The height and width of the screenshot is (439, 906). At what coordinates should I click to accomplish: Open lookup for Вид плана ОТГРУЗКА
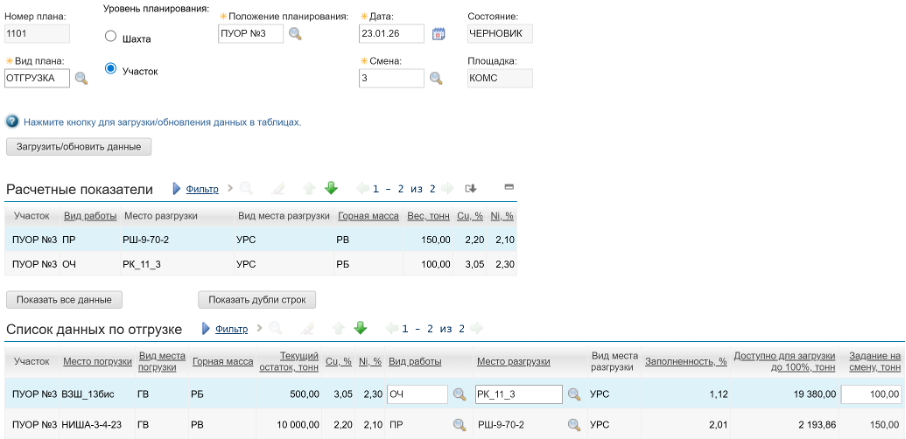point(84,77)
